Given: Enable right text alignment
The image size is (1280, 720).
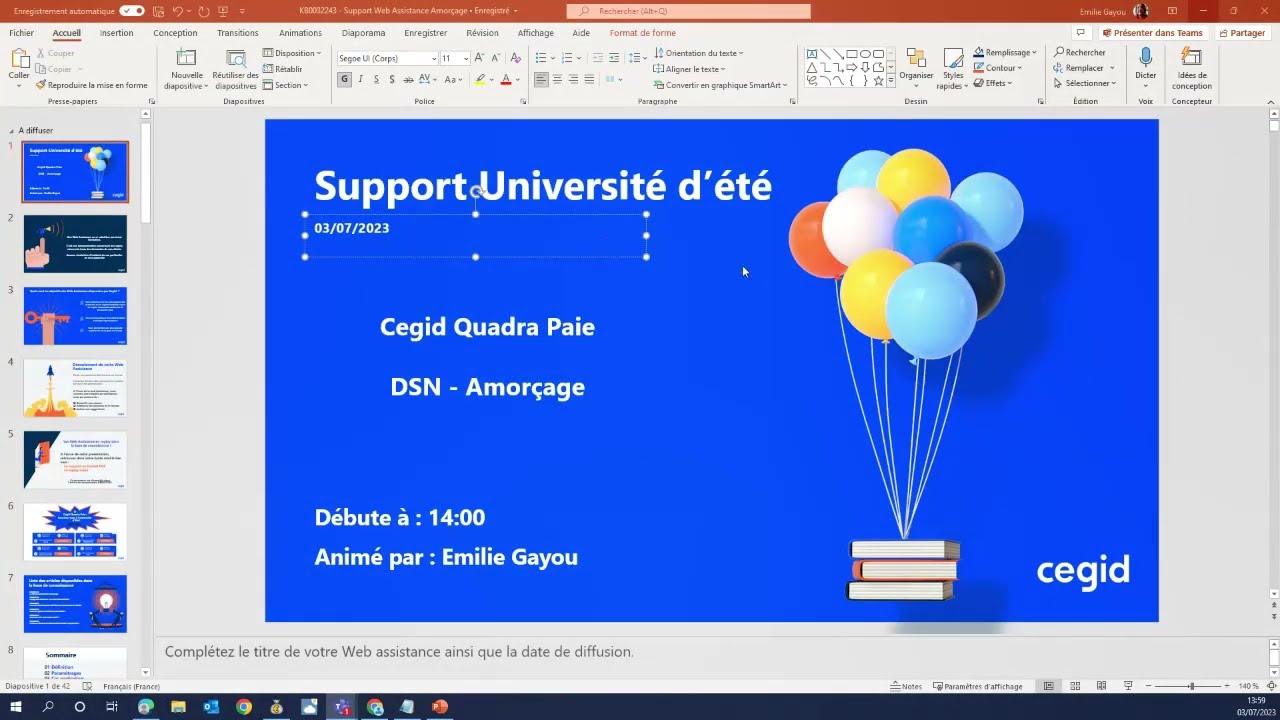Looking at the screenshot, I should click(573, 79).
